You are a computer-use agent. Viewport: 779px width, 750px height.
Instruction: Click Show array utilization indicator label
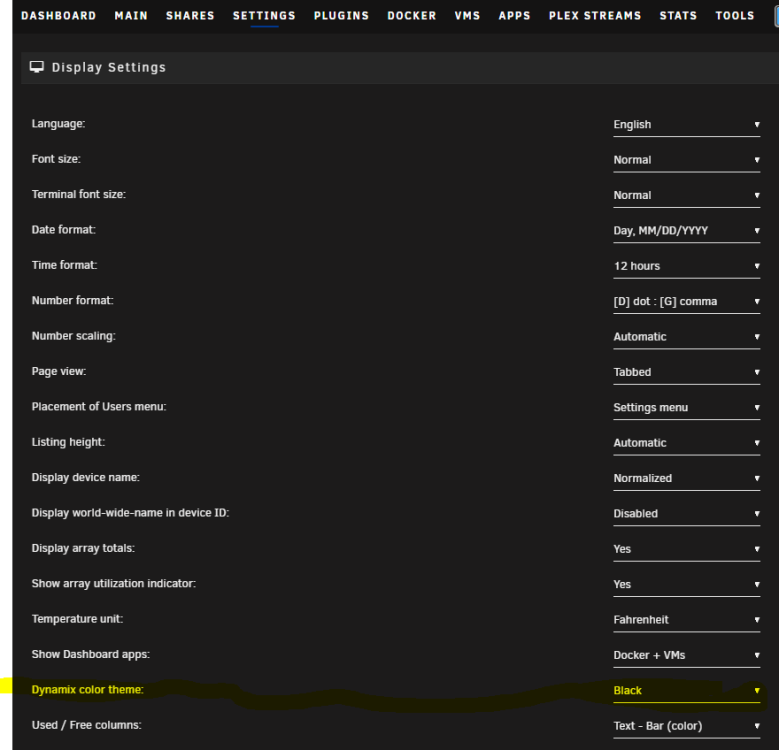pos(114,584)
